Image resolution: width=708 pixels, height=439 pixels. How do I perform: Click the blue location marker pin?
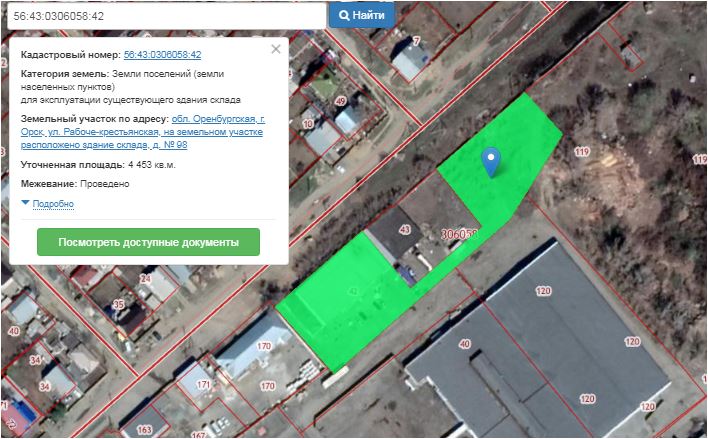(490, 160)
